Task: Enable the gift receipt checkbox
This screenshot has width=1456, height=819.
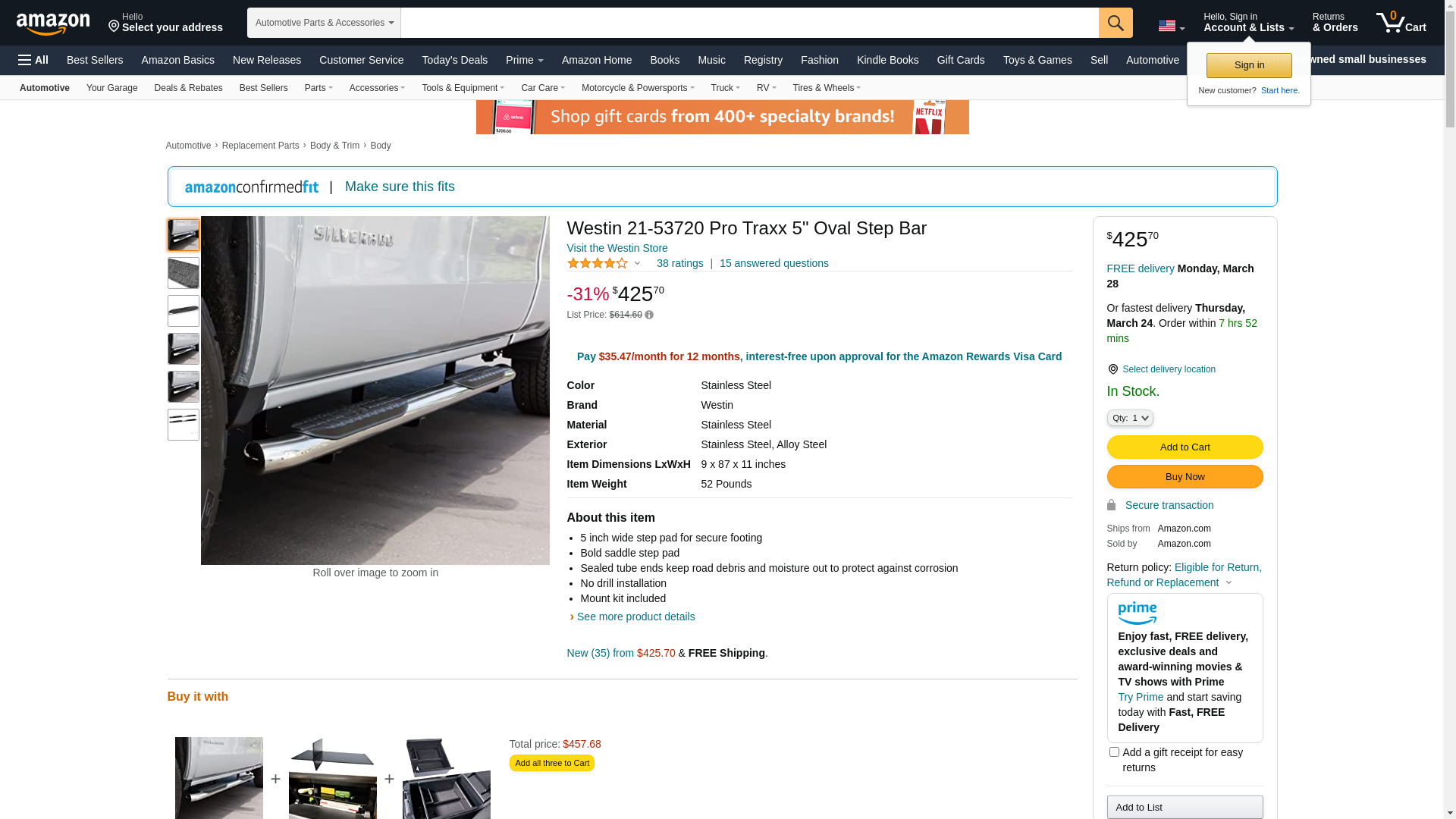Action: pyautogui.click(x=1114, y=752)
